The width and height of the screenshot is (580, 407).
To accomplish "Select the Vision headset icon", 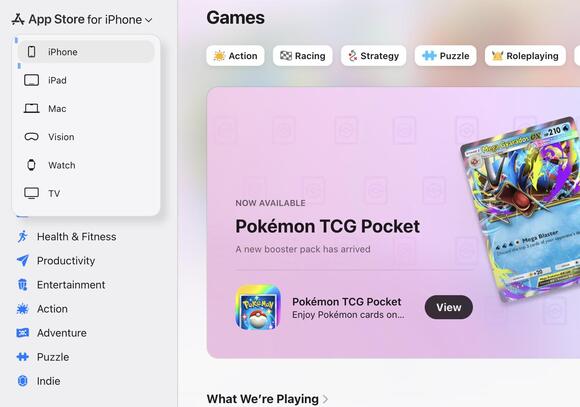I will tap(31, 137).
